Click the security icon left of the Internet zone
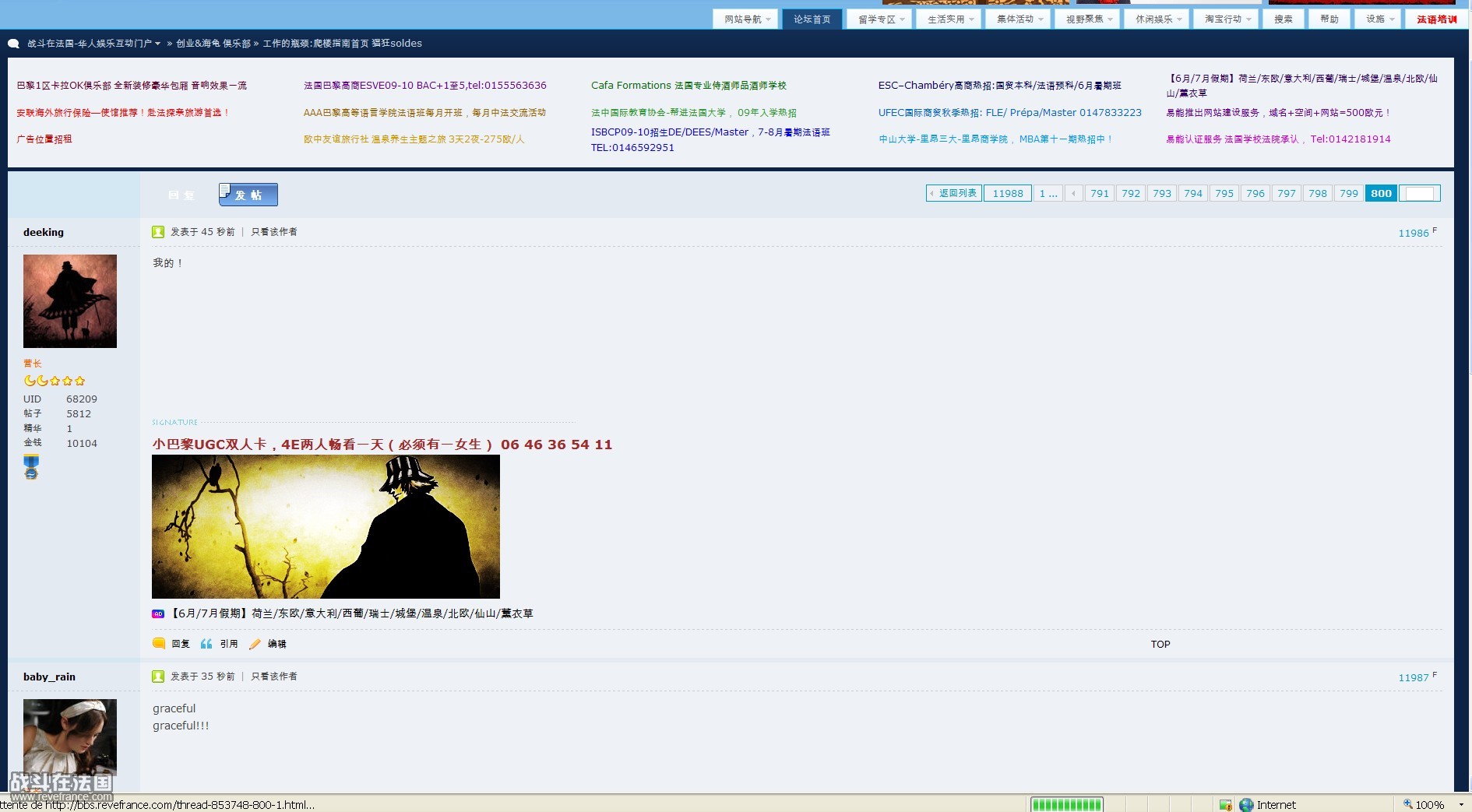Image resolution: width=1472 pixels, height=812 pixels. (1225, 805)
